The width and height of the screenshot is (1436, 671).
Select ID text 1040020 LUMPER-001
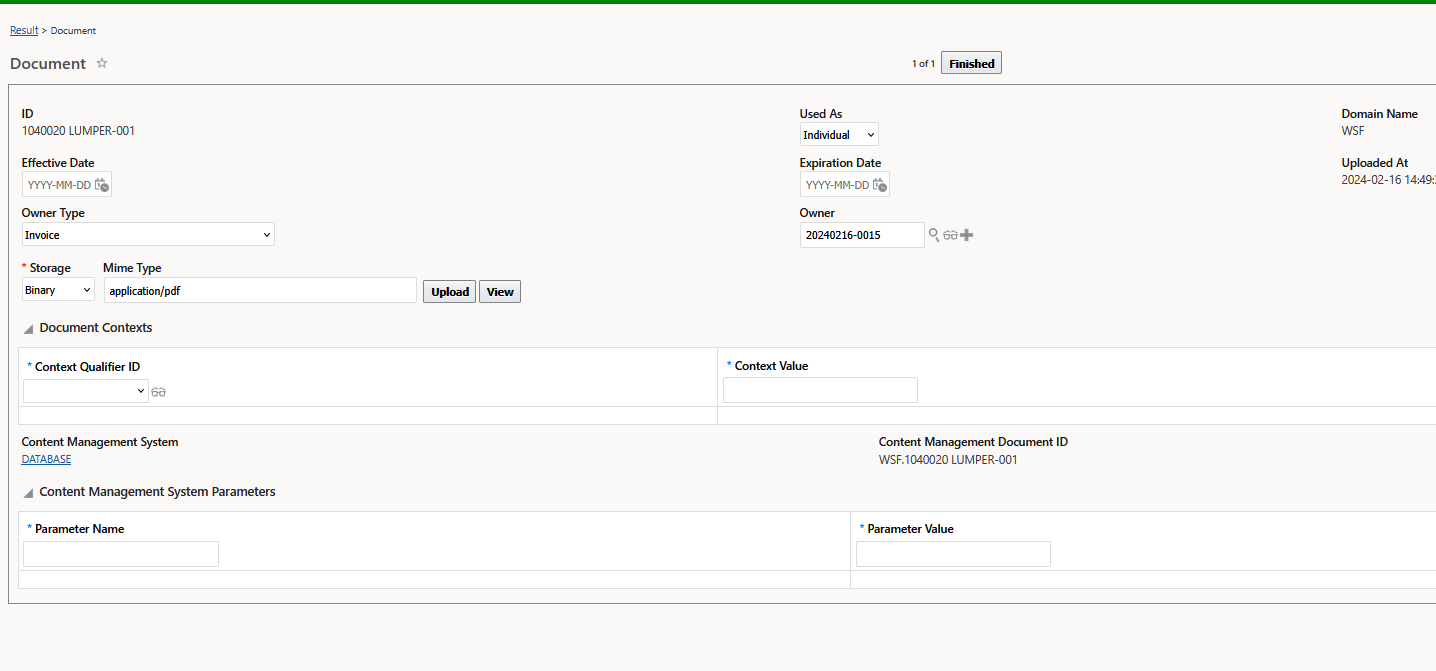pyautogui.click(x=78, y=131)
